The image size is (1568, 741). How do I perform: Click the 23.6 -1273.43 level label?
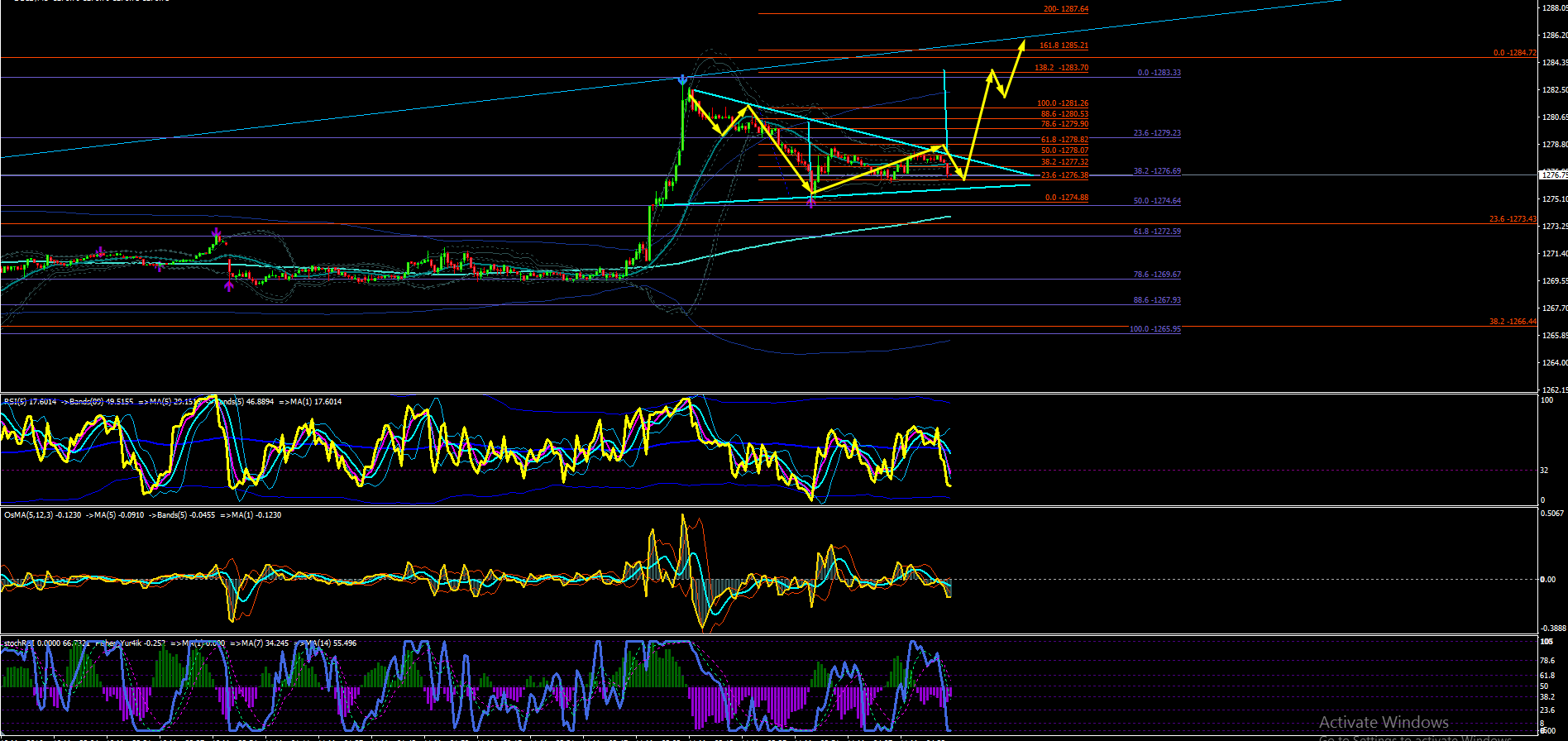click(1513, 219)
